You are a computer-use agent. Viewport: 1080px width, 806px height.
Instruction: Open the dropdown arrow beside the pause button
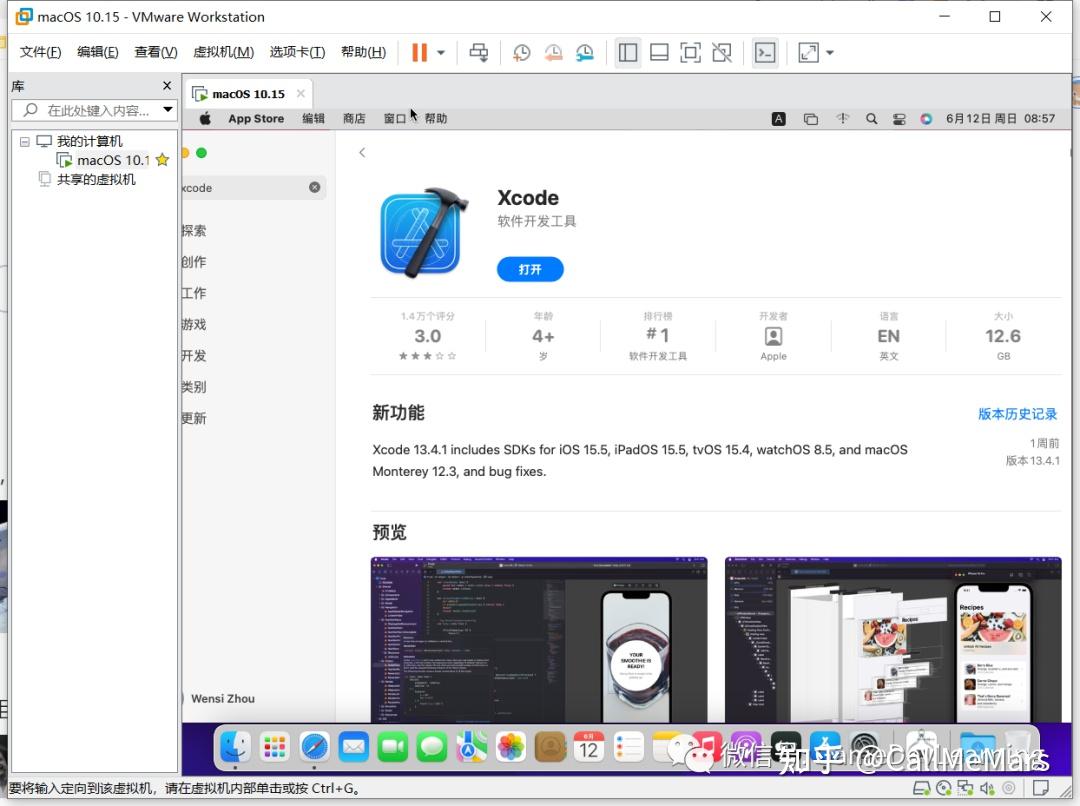click(441, 52)
